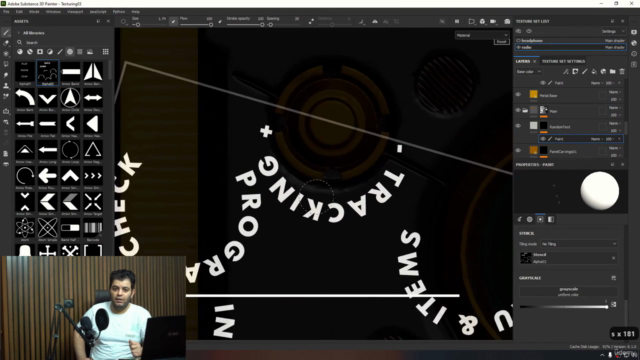Open blend mode dropdown for RandomText

615,123
